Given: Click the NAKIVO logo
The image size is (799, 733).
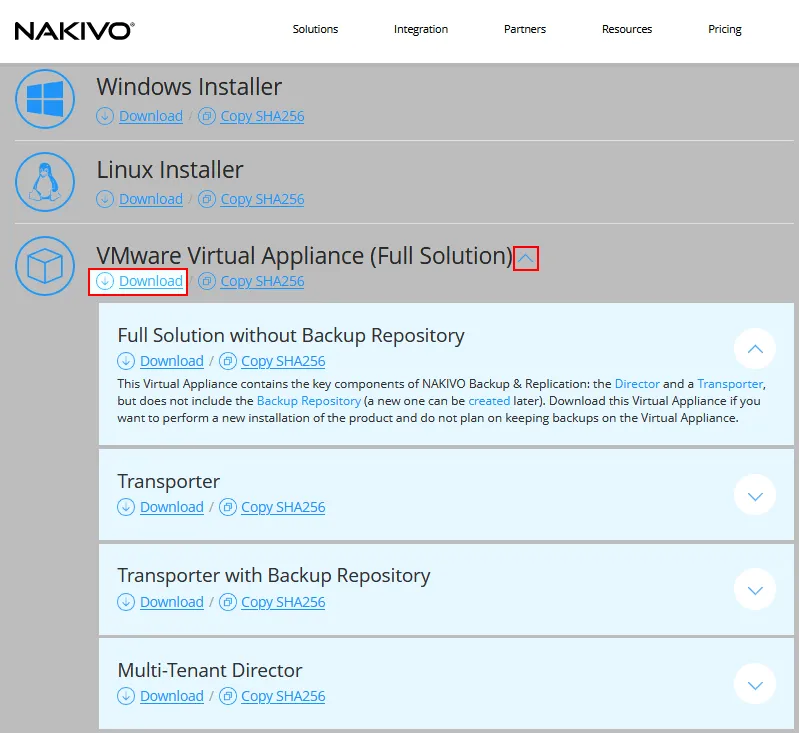Looking at the screenshot, I should coord(74,30).
